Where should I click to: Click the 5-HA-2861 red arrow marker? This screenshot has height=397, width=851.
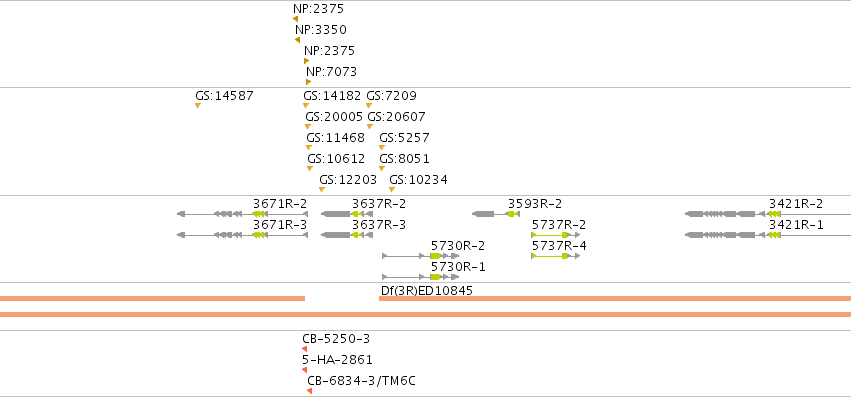click(x=304, y=370)
